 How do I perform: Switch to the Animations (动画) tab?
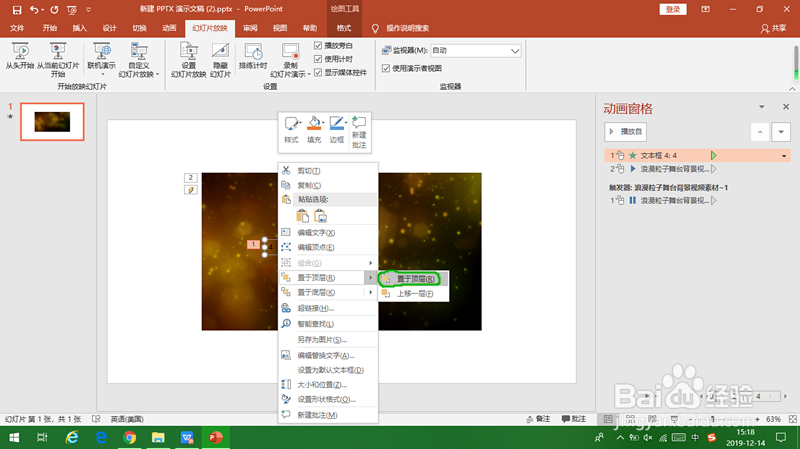pyautogui.click(x=169, y=28)
